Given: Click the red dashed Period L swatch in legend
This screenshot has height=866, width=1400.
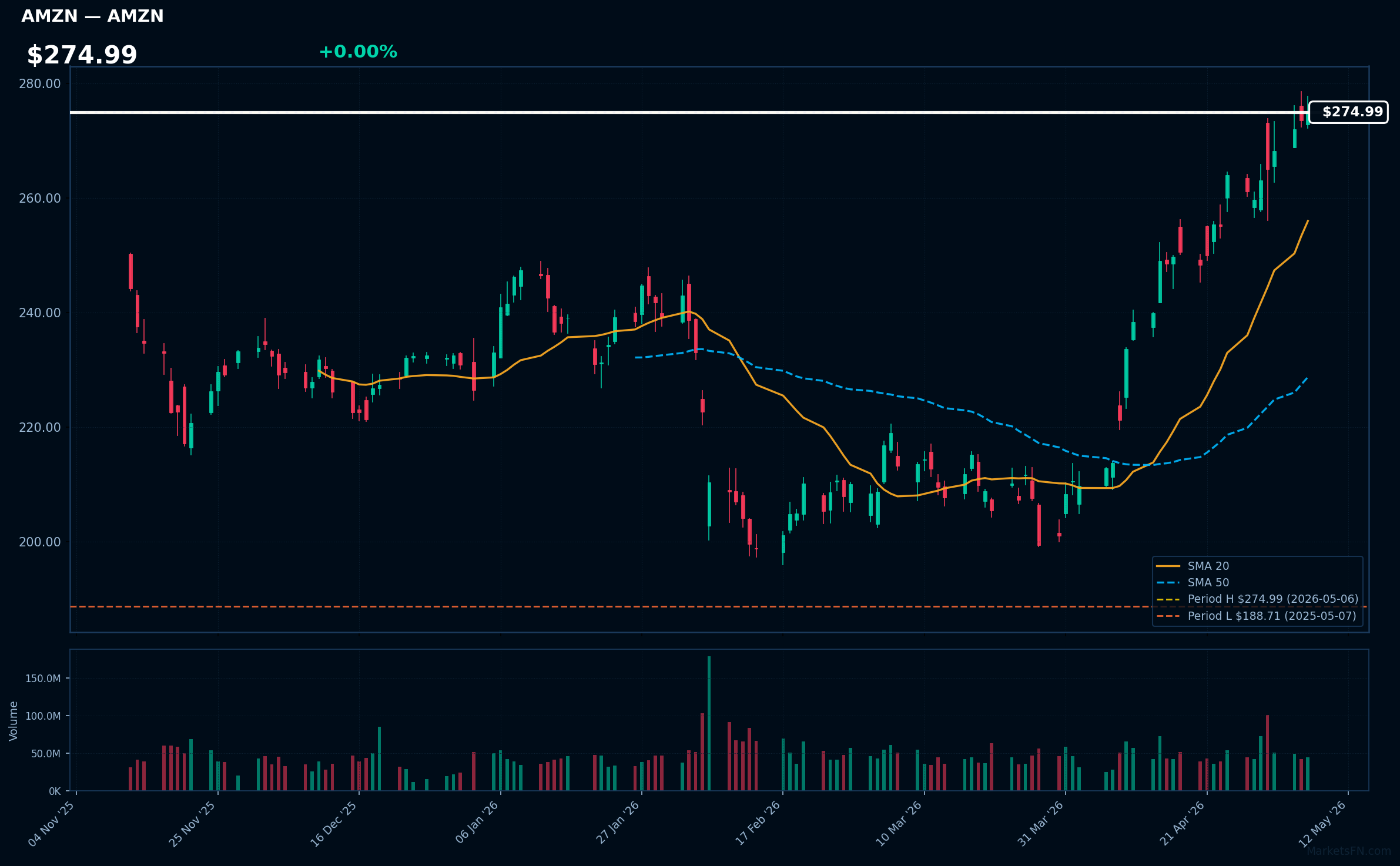Looking at the screenshot, I should (1168, 616).
